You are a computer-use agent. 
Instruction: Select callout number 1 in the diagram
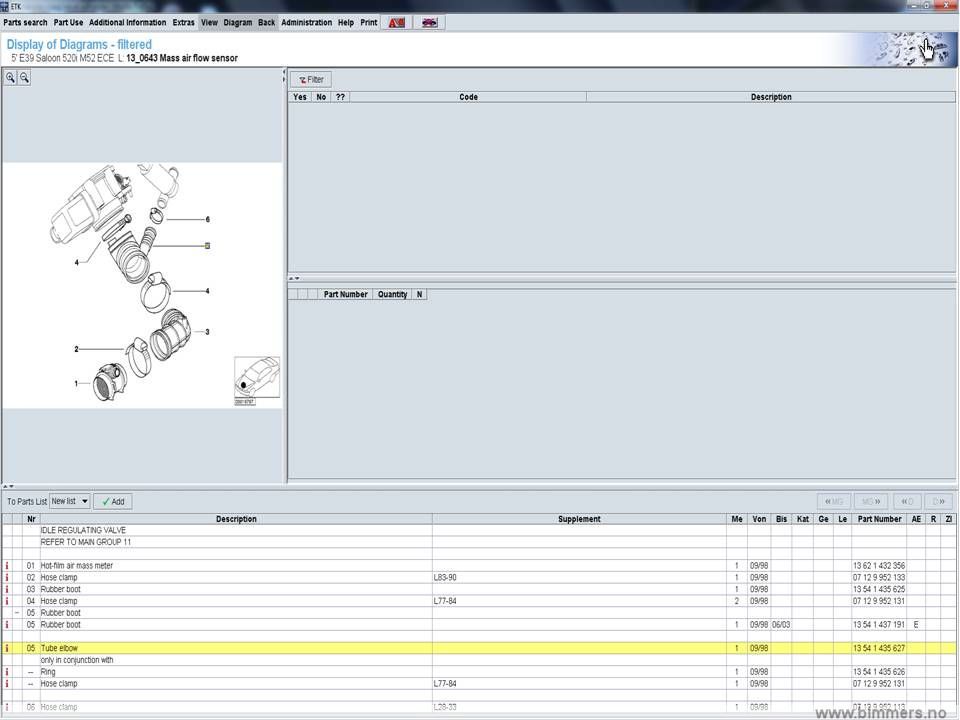(77, 383)
